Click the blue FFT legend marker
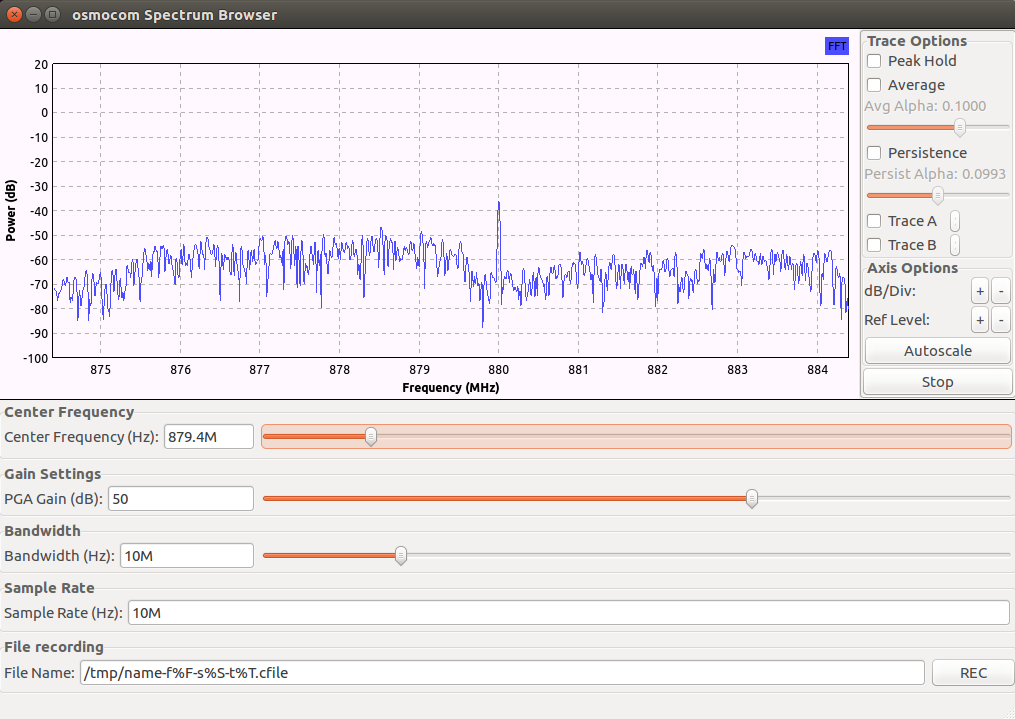This screenshot has width=1015, height=719. pos(836,46)
